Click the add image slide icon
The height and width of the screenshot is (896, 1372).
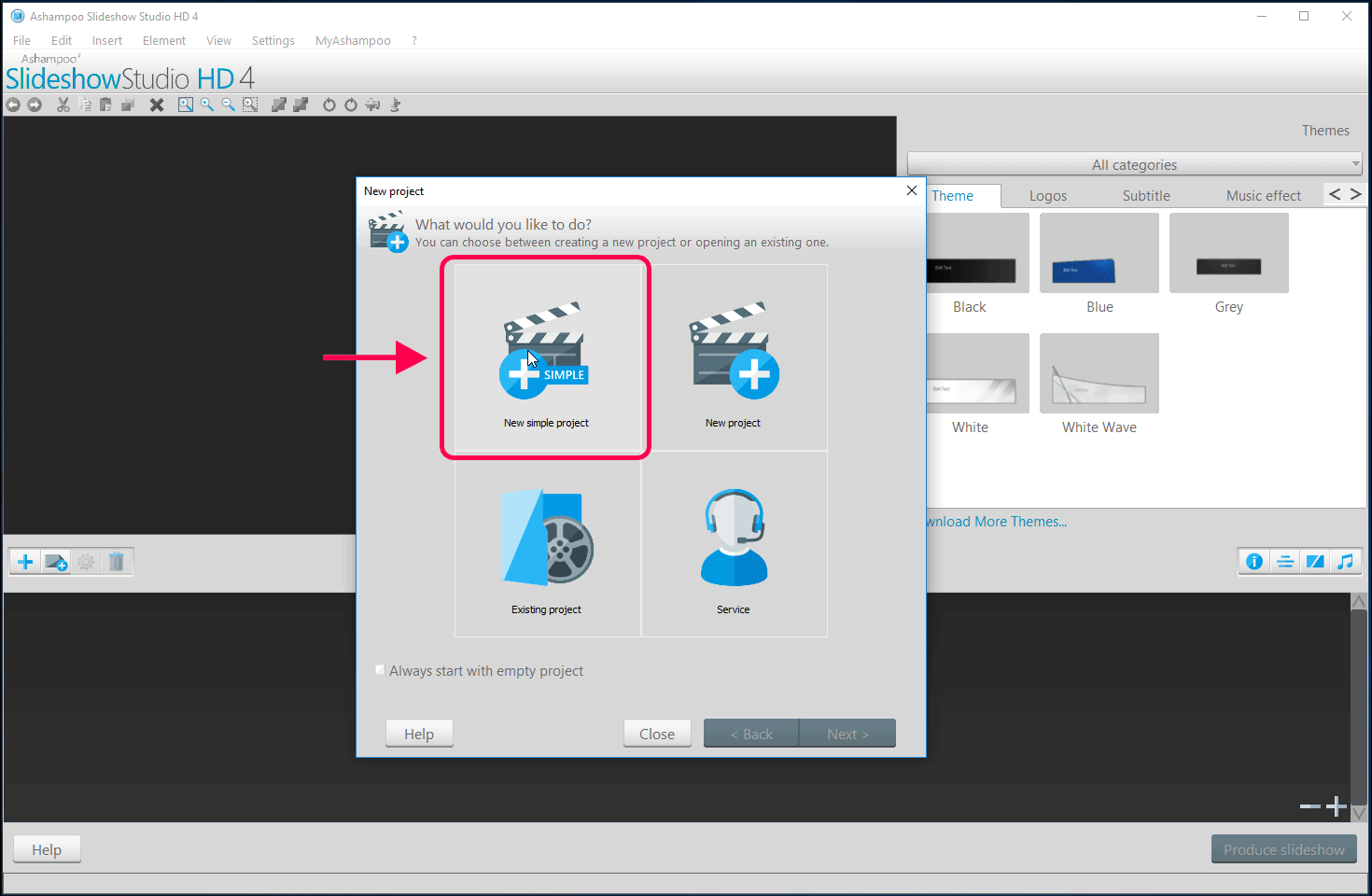coord(57,562)
